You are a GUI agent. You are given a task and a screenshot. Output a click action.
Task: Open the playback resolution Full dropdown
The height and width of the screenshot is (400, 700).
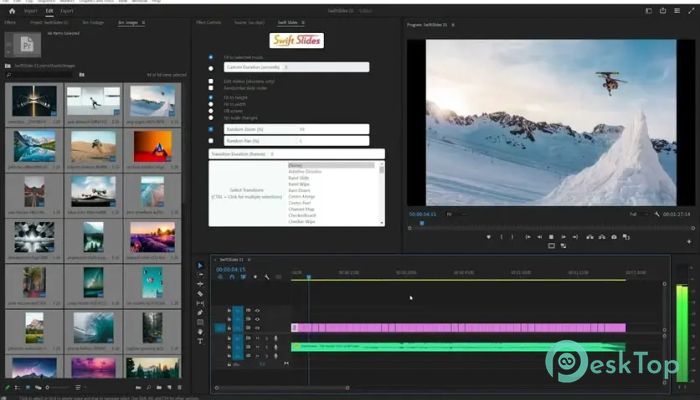pyautogui.click(x=638, y=214)
